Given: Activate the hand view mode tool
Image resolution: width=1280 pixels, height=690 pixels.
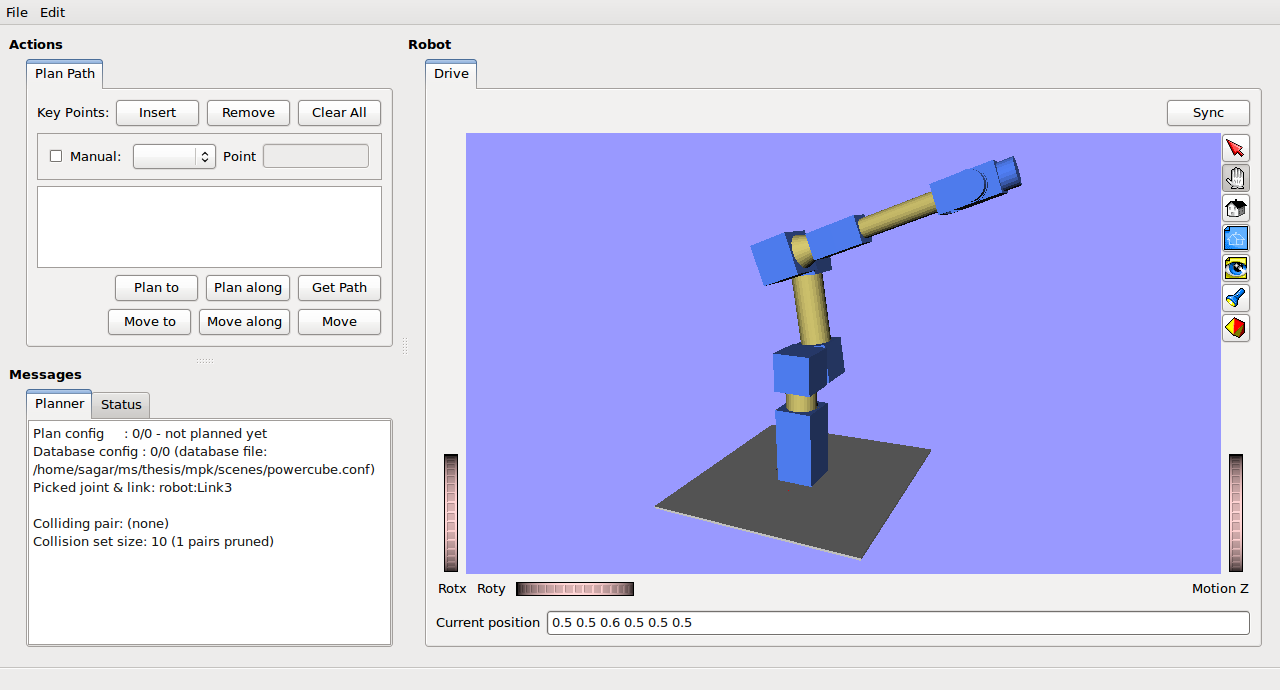Looking at the screenshot, I should (x=1236, y=178).
